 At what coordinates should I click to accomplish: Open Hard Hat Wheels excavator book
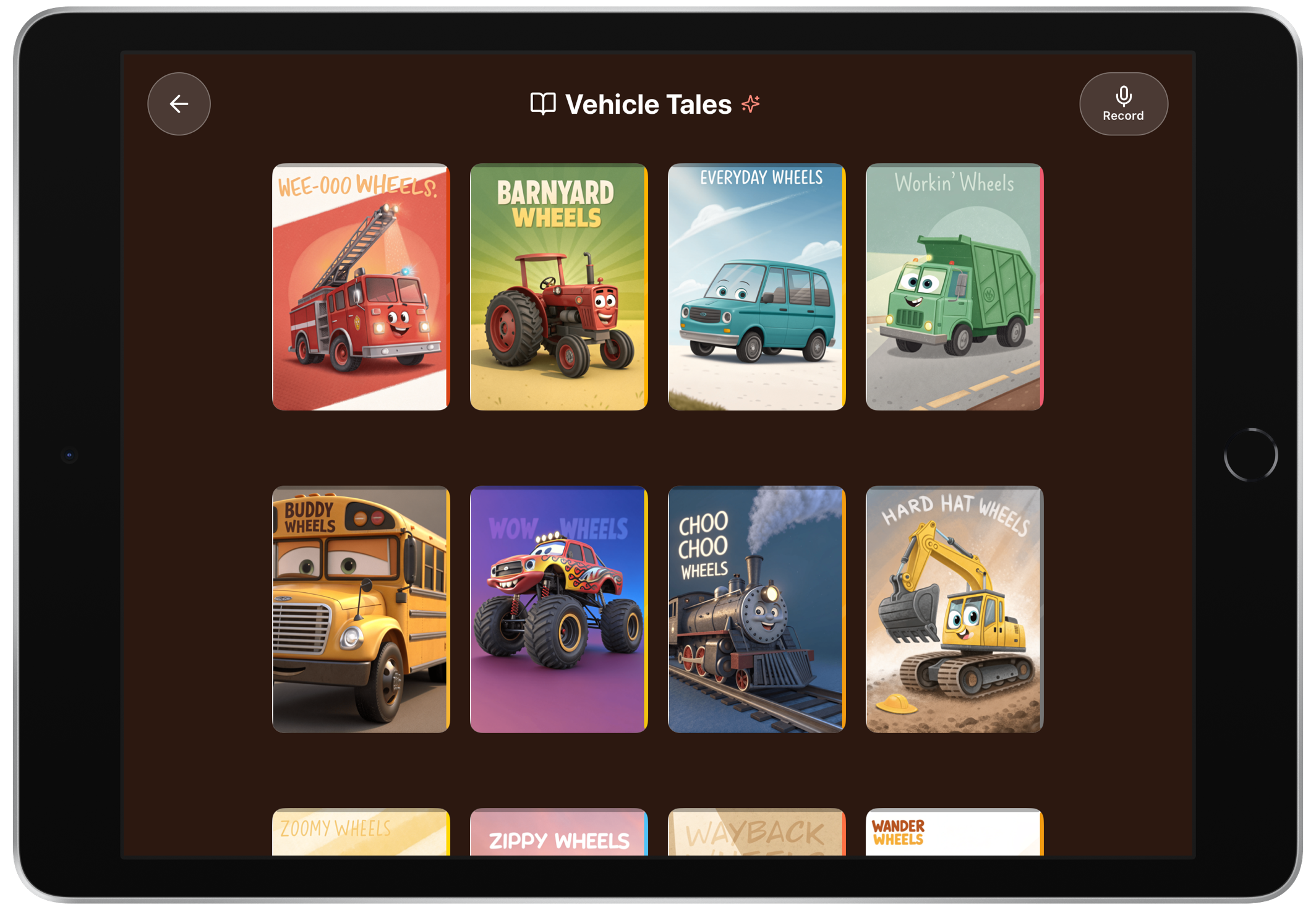pyautogui.click(x=954, y=610)
